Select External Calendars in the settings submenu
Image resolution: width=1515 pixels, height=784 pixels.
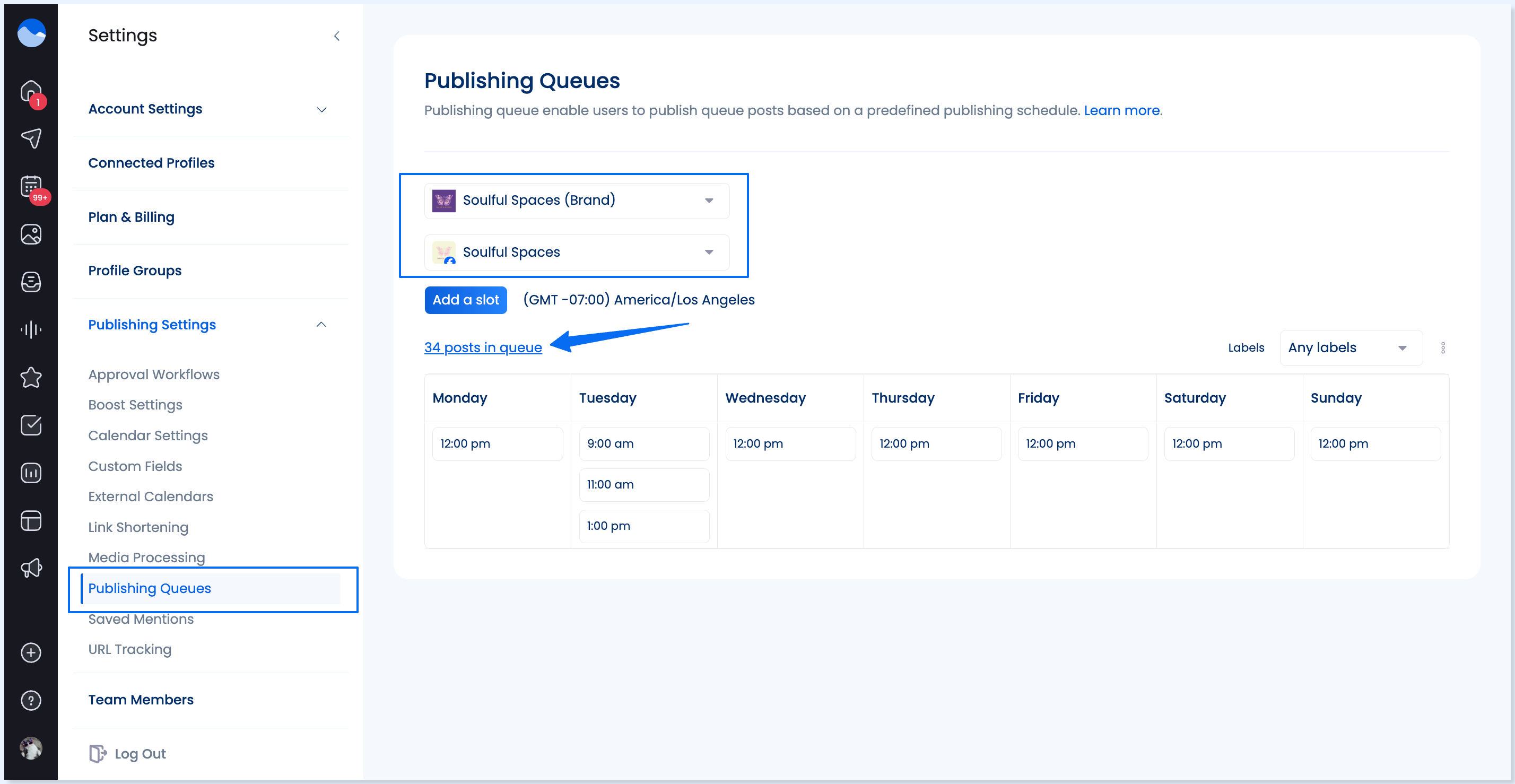tap(151, 496)
